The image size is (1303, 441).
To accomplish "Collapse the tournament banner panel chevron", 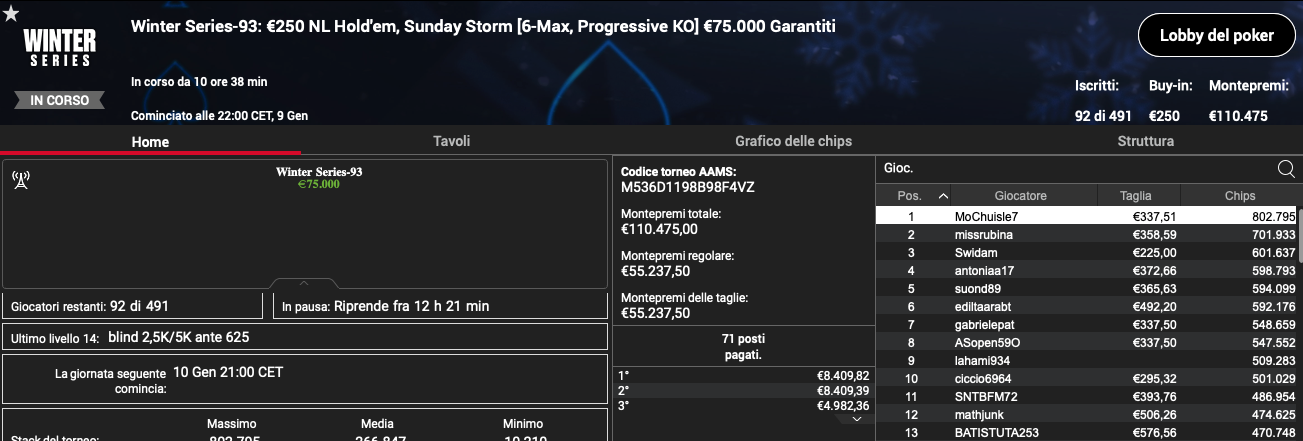I will (304, 283).
